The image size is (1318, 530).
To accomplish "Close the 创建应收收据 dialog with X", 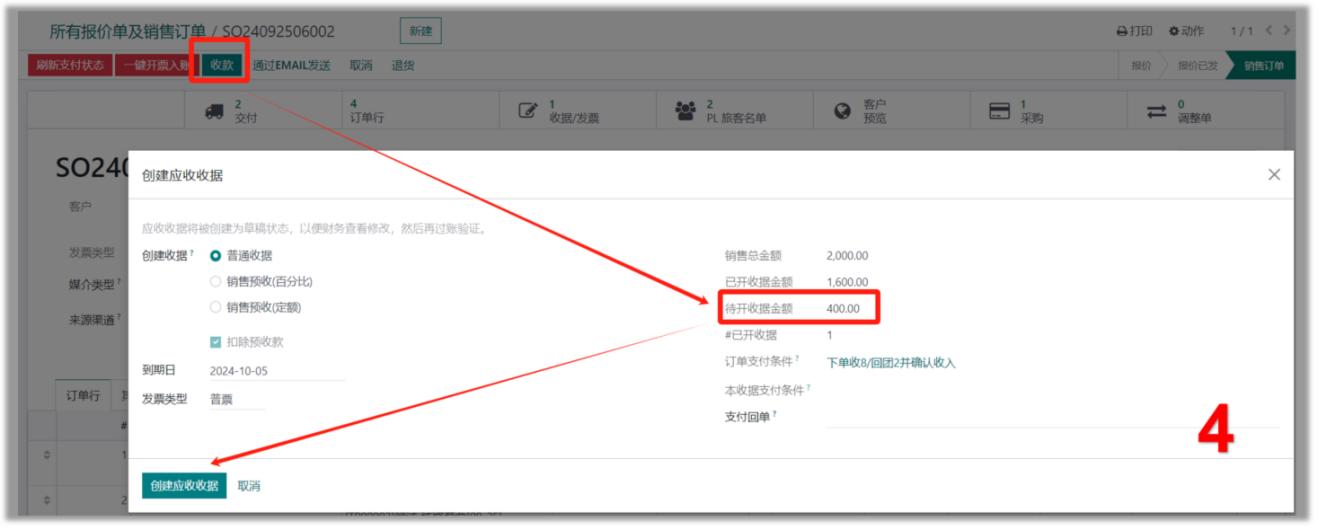I will [x=1273, y=174].
